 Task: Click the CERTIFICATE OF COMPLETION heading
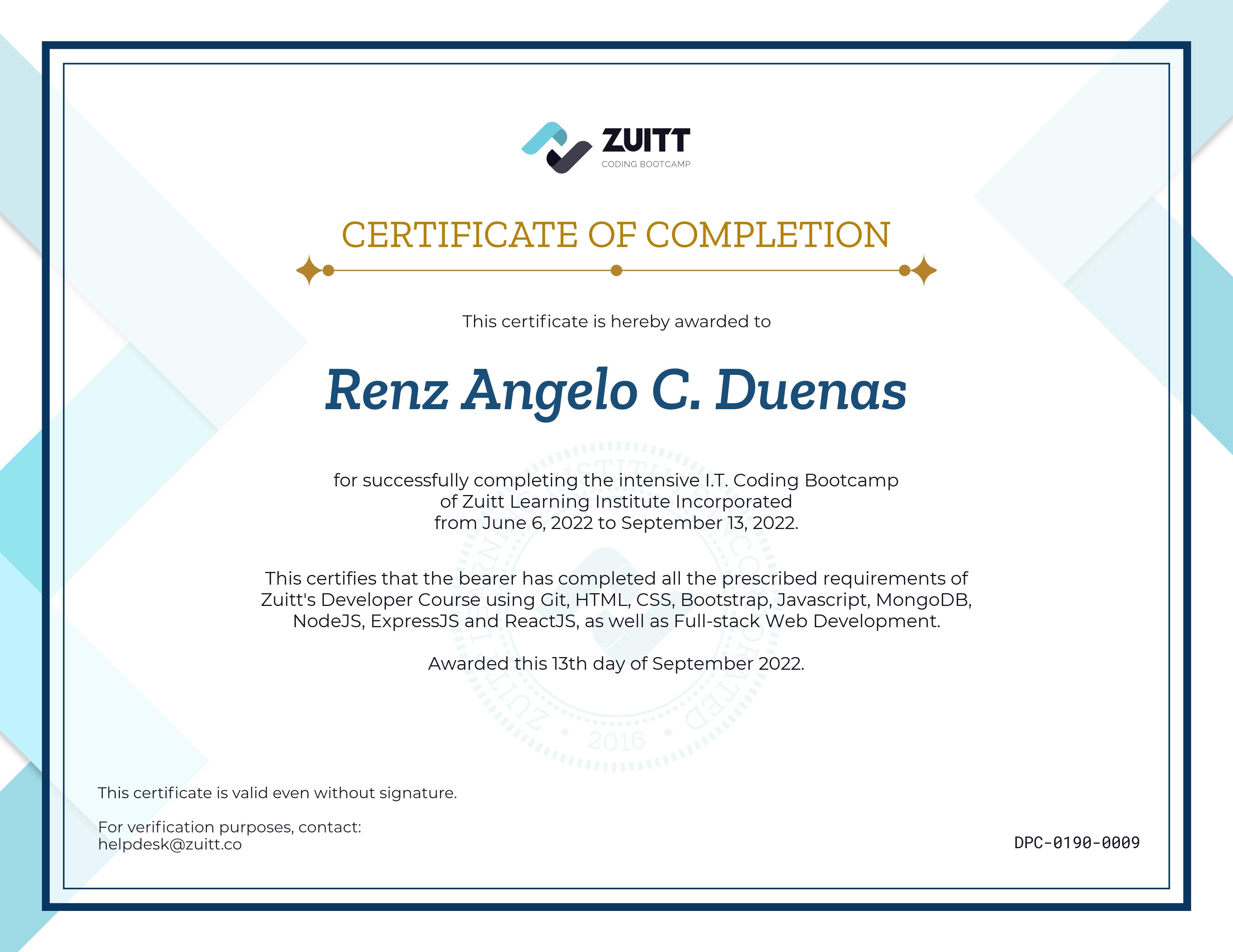(616, 235)
